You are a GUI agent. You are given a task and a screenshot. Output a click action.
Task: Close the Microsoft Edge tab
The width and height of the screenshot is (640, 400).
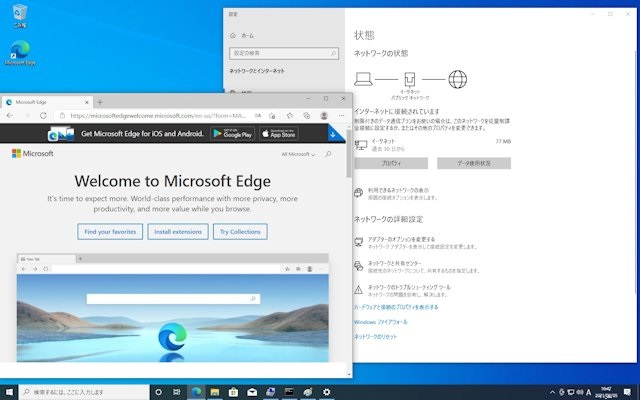[x=87, y=102]
